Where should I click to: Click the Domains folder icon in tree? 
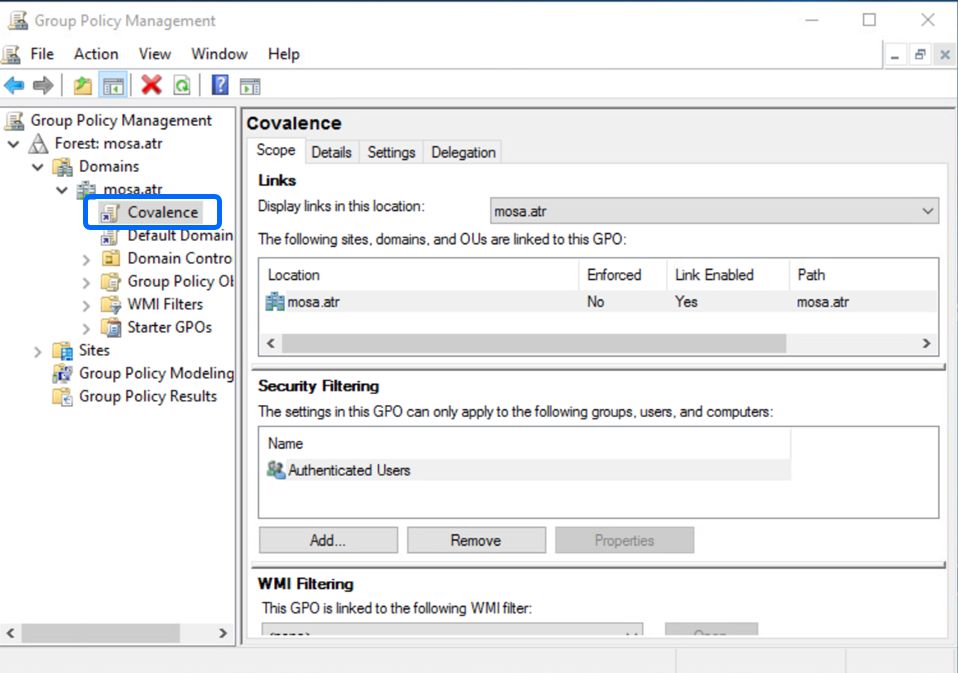(62, 167)
